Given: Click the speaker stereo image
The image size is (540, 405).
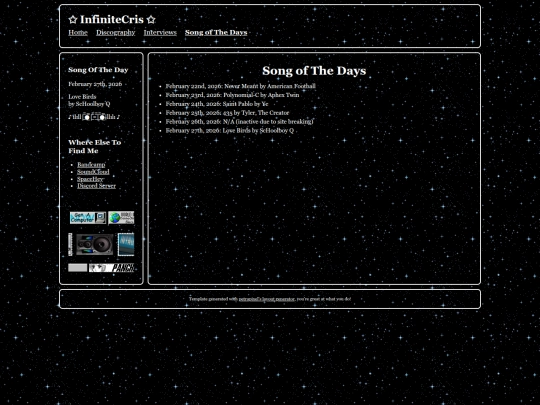Looking at the screenshot, I should pos(95,245).
